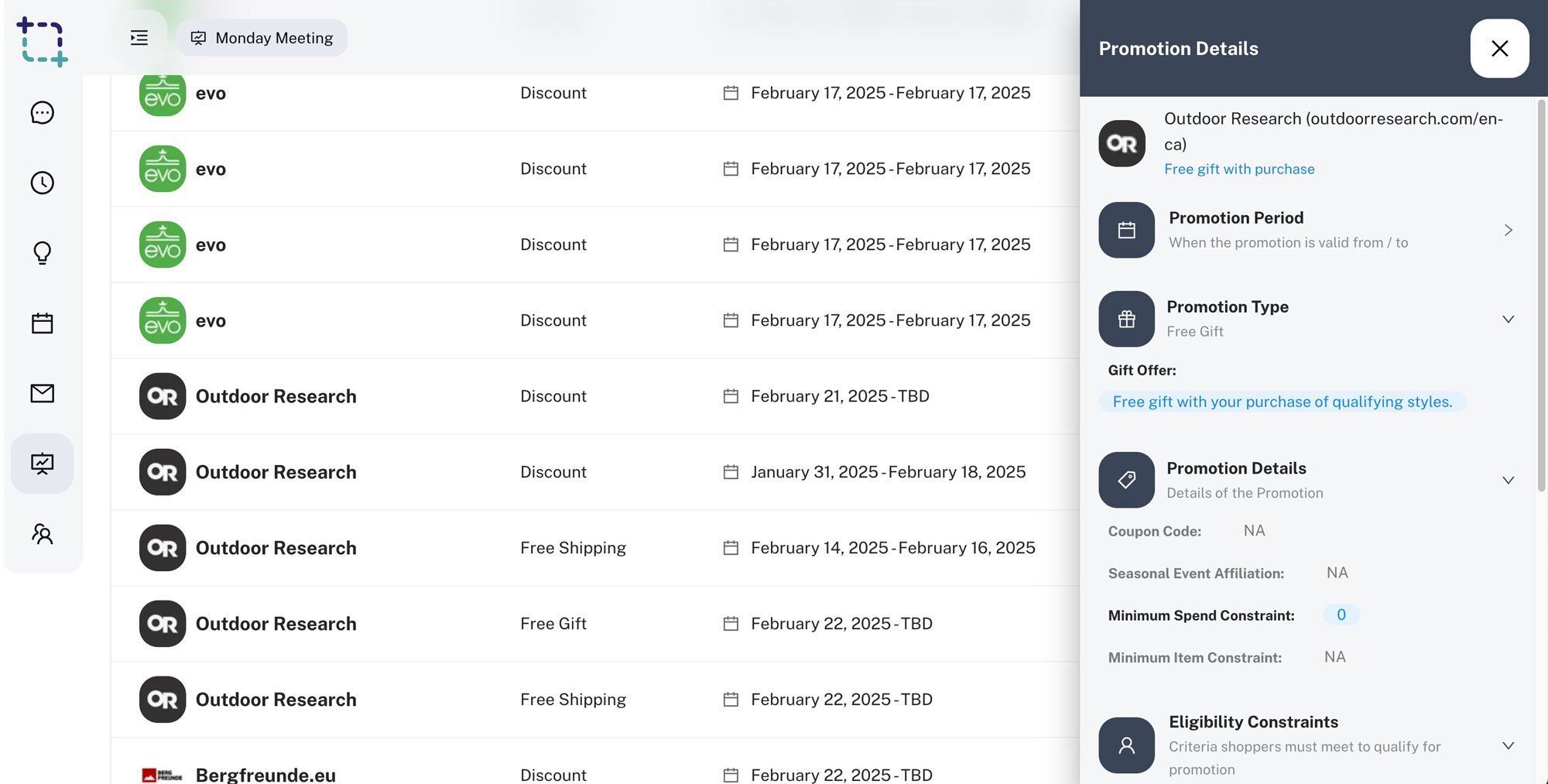The image size is (1548, 784).
Task: Open the 'Free gift with purchase' link
Action: click(1239, 169)
